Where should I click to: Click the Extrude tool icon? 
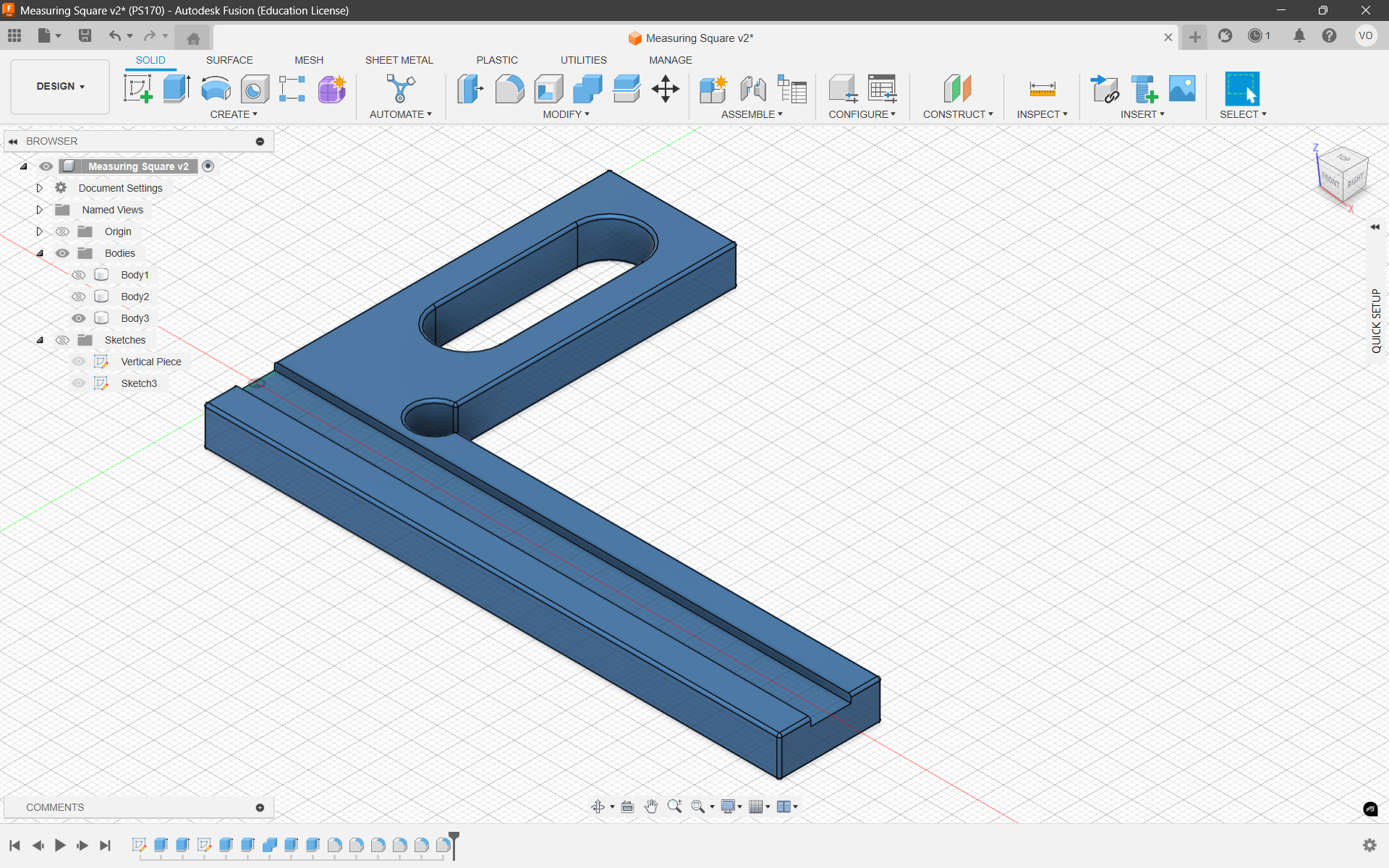pos(177,89)
